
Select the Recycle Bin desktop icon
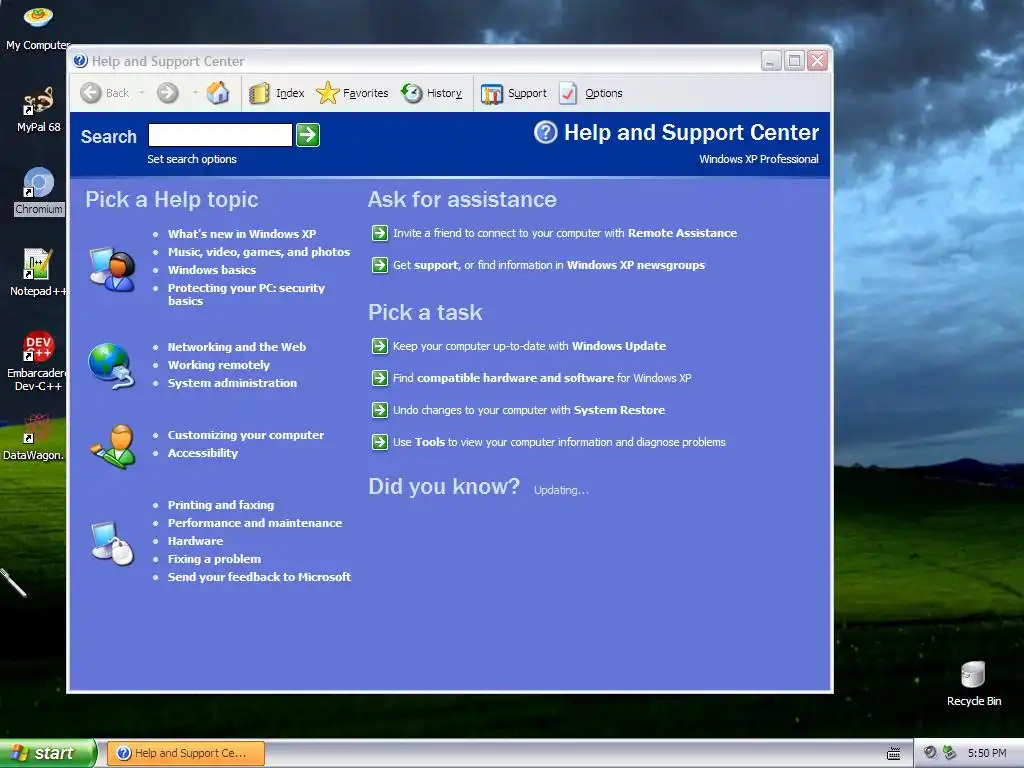point(974,684)
